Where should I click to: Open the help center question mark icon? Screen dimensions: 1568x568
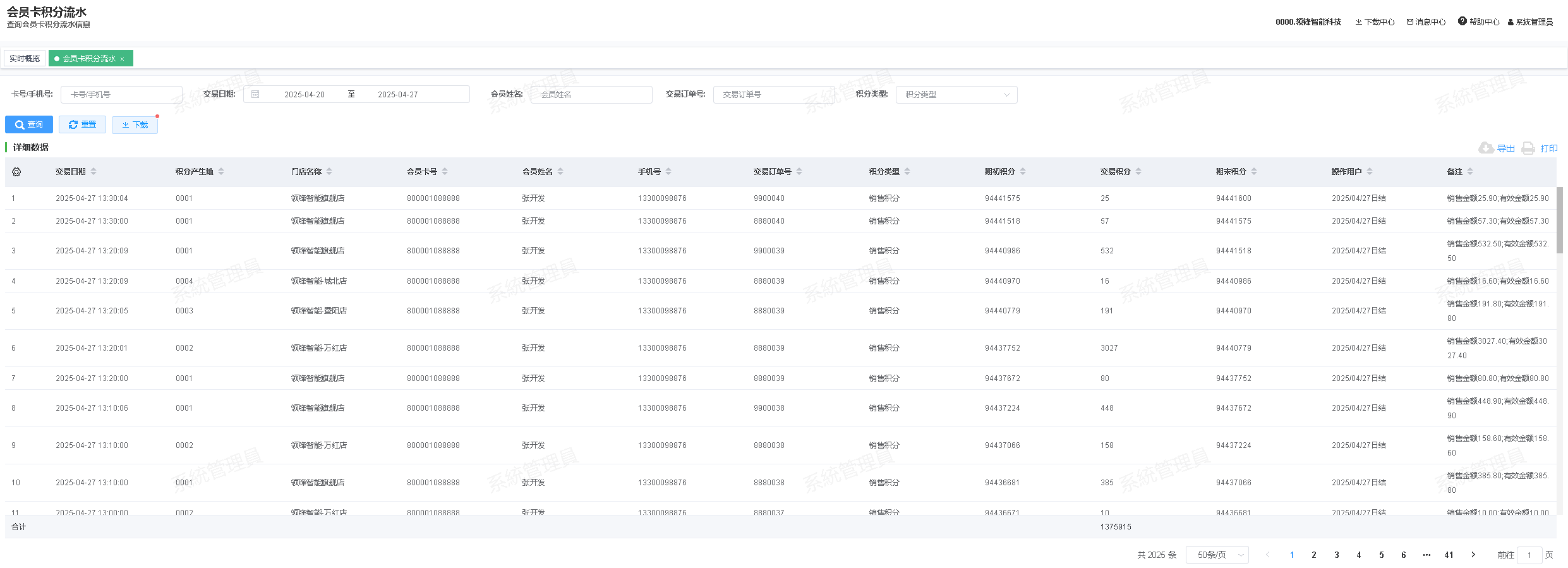pos(1462,21)
